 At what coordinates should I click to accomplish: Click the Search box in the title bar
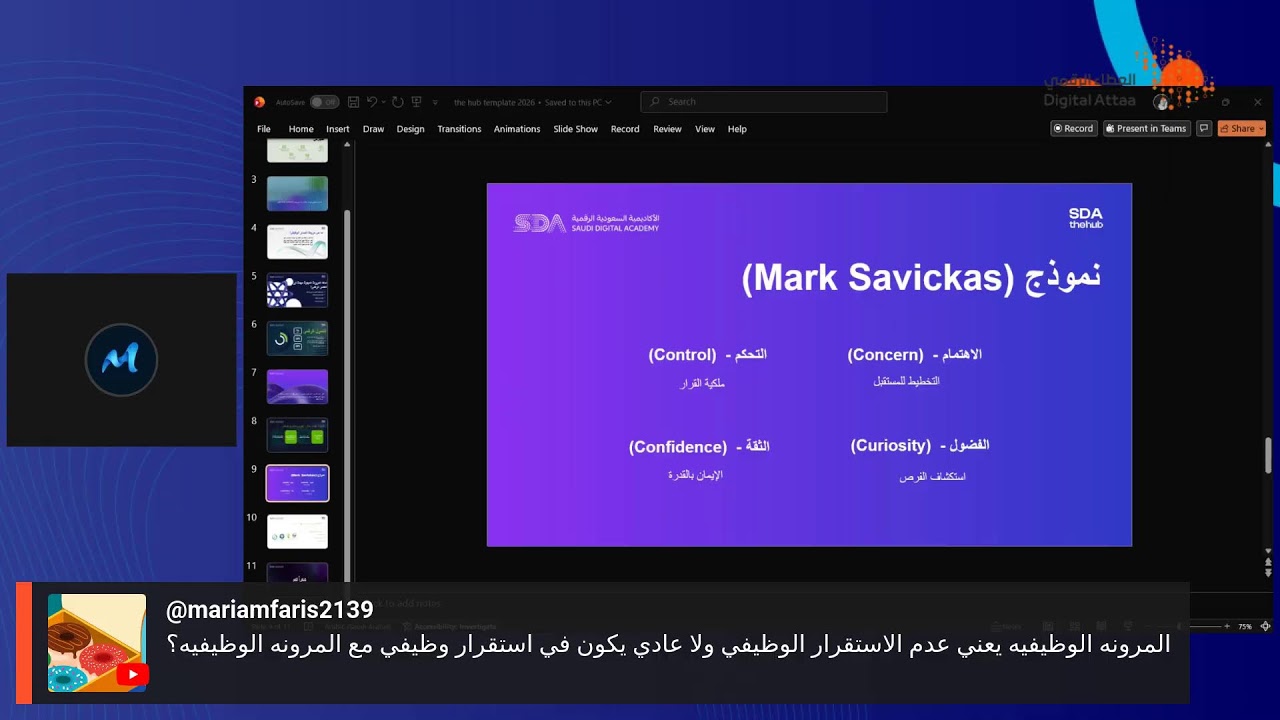[x=763, y=102]
